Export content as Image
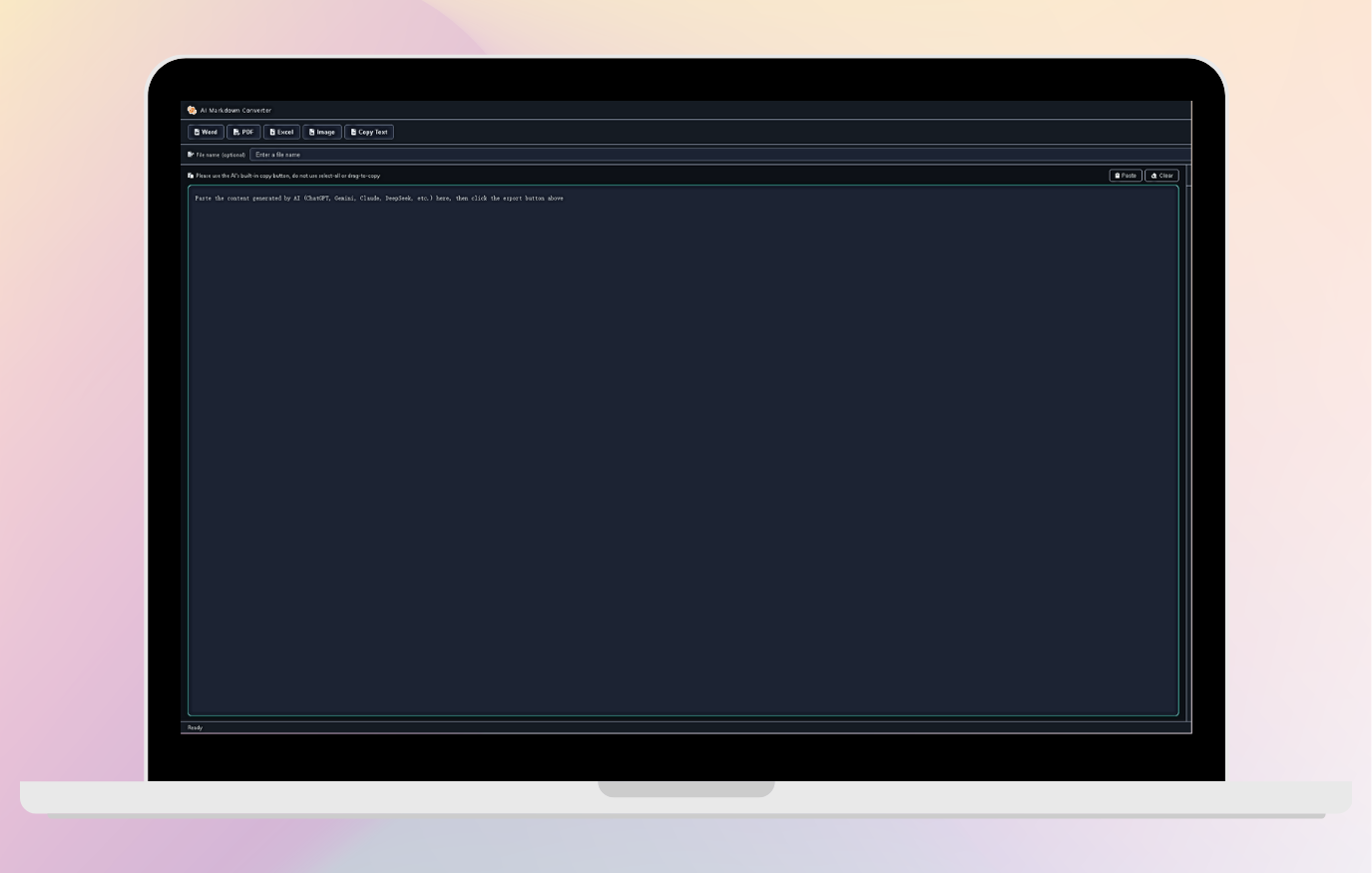This screenshot has height=873, width=1372. (322, 132)
